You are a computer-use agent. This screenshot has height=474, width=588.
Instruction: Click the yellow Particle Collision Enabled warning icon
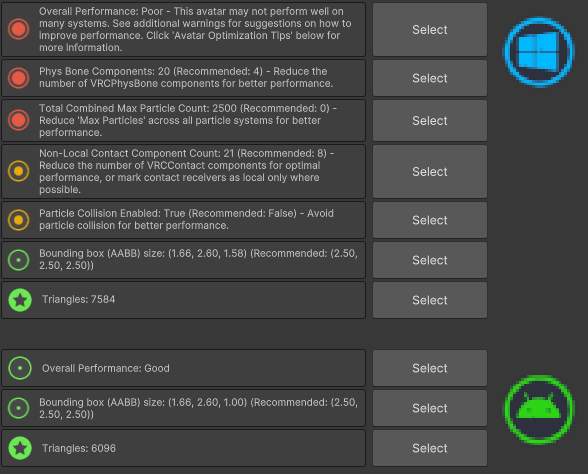coord(18,220)
